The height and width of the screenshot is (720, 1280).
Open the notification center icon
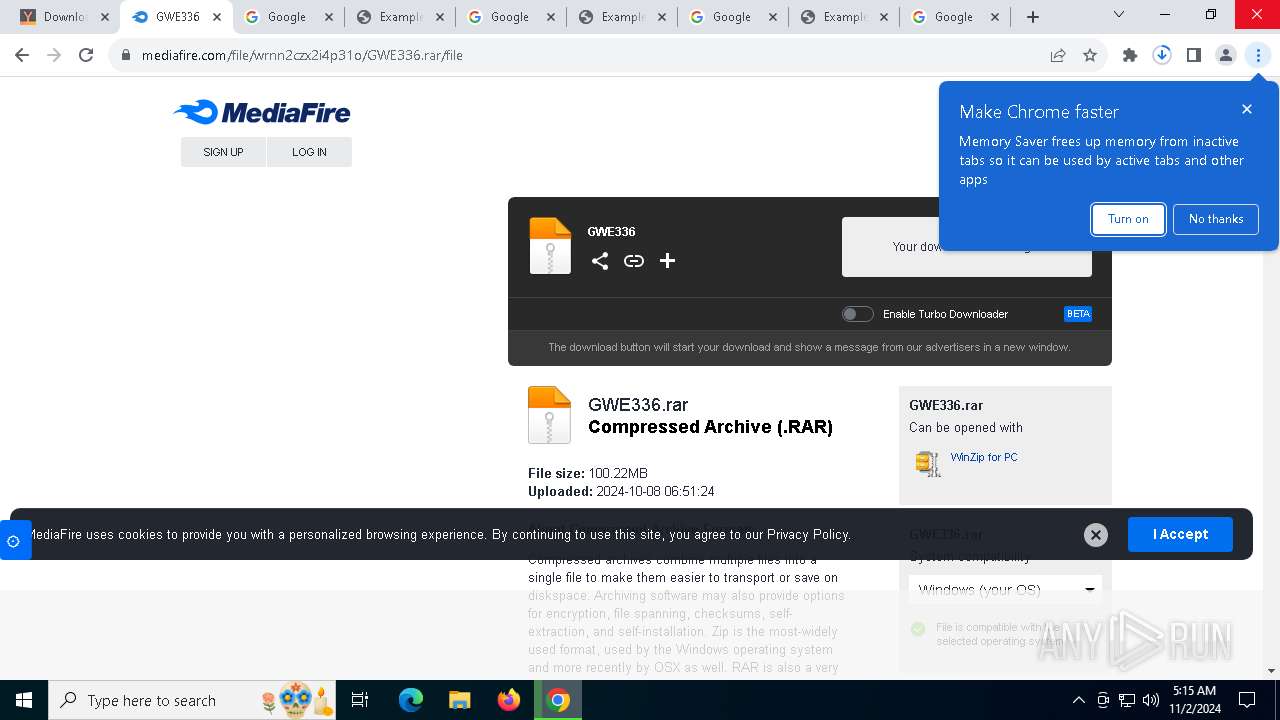tap(1247, 700)
